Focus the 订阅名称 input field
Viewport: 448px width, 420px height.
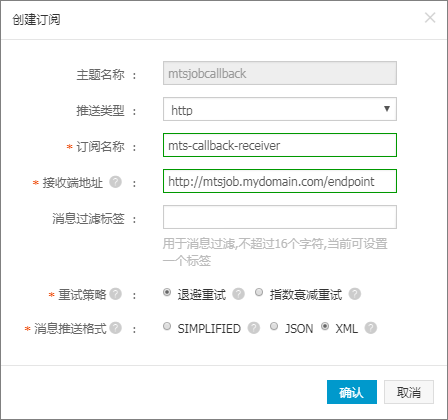pos(280,145)
